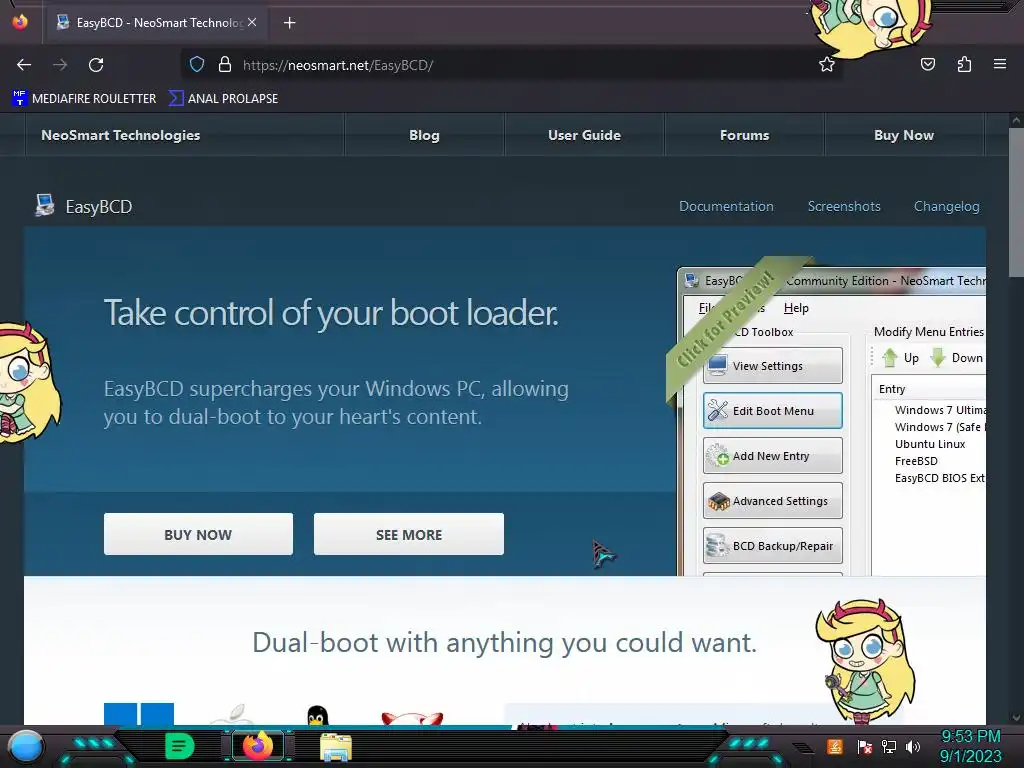Click the taskbar clock 9:53 PM
Image resolution: width=1024 pixels, height=768 pixels.
(970, 746)
